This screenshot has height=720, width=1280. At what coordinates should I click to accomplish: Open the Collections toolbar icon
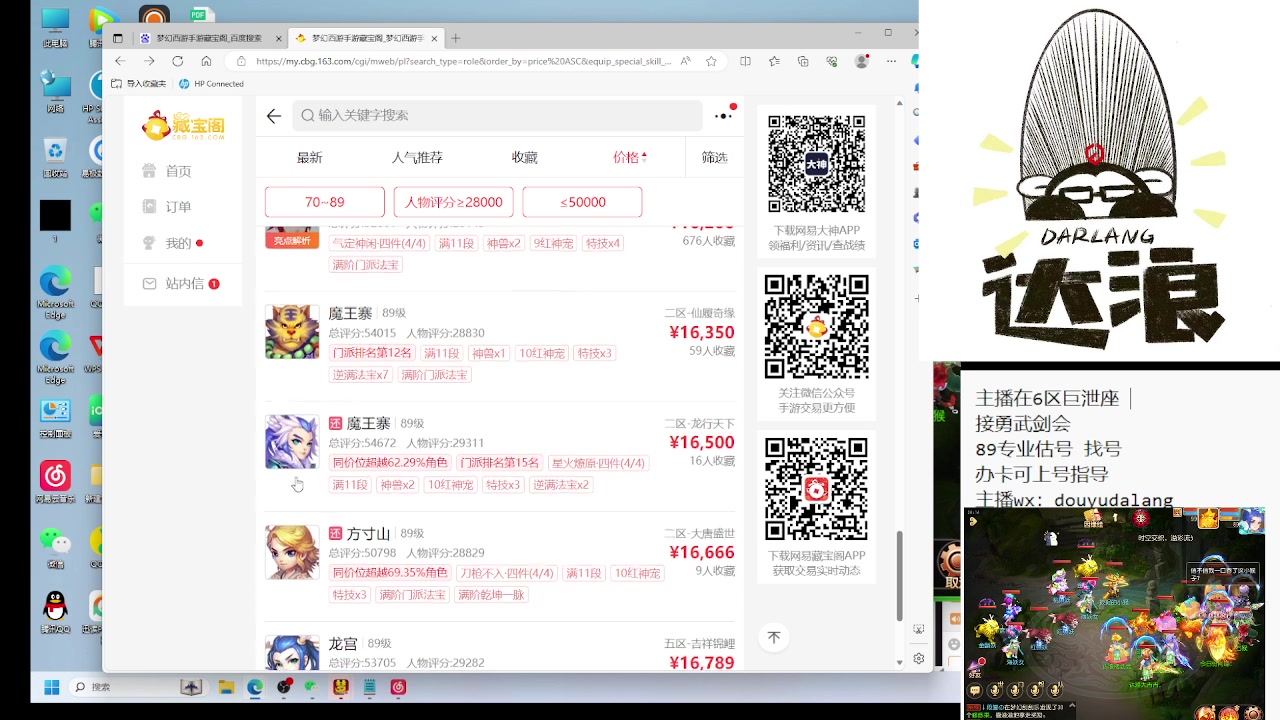click(803, 61)
